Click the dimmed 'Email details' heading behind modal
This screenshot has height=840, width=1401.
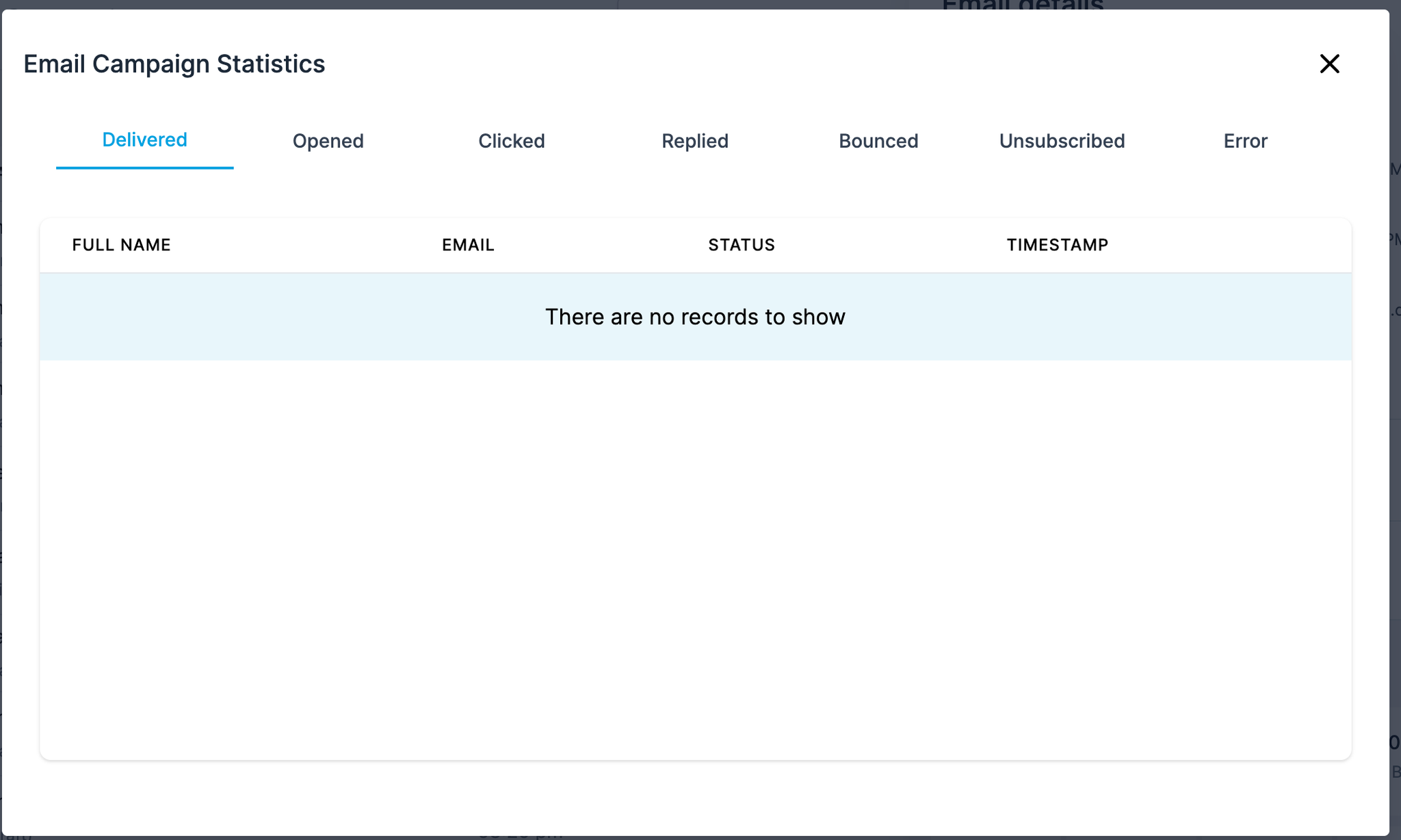point(1022,5)
